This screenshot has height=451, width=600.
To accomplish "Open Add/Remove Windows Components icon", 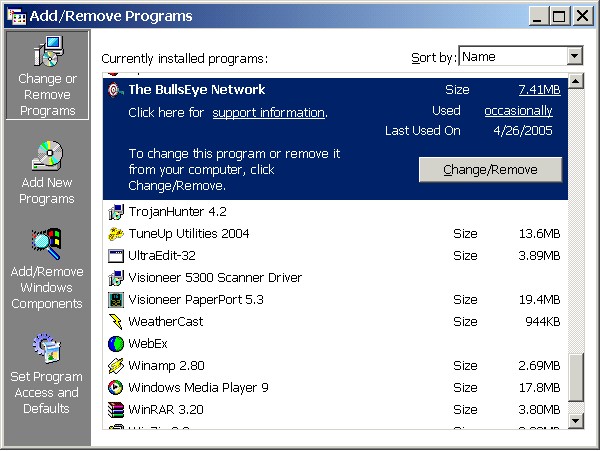I will point(47,244).
